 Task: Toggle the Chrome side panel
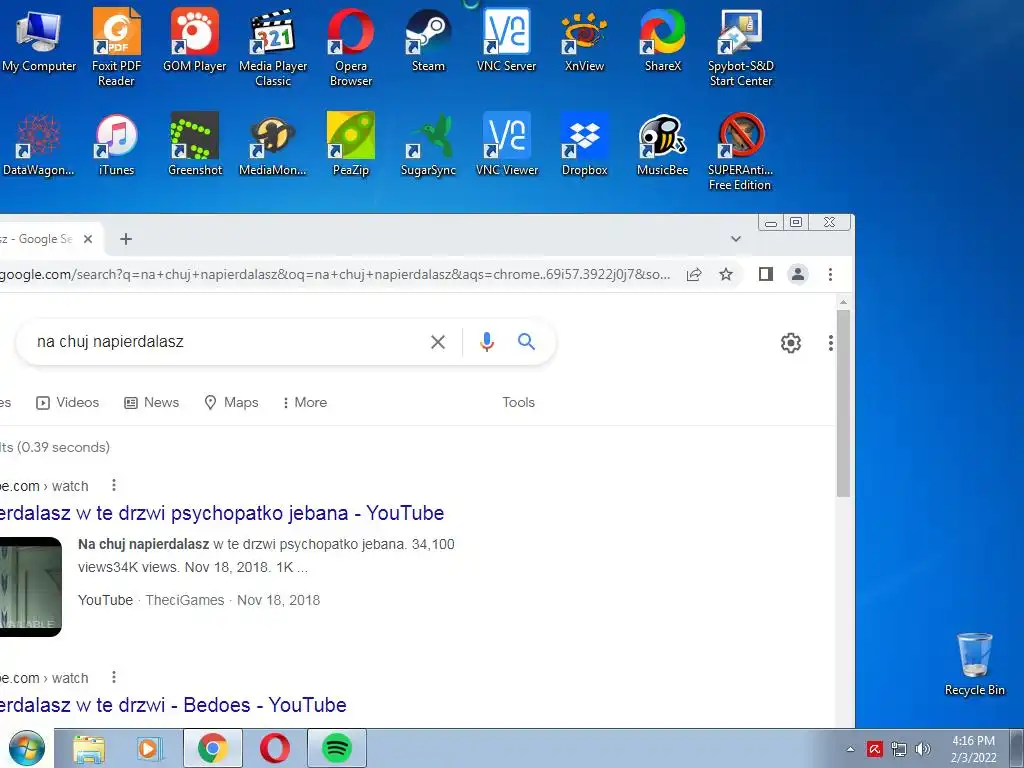[x=766, y=274]
